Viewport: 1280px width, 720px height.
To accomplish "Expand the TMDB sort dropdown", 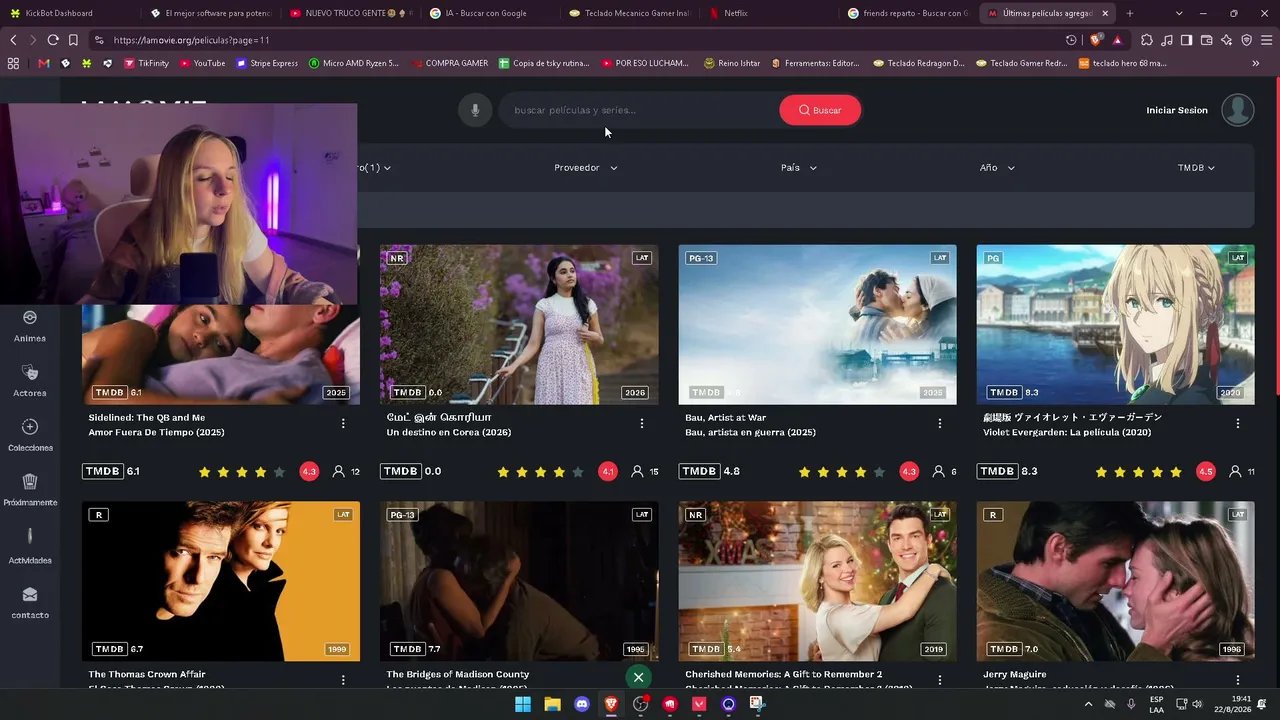I will pyautogui.click(x=1196, y=168).
